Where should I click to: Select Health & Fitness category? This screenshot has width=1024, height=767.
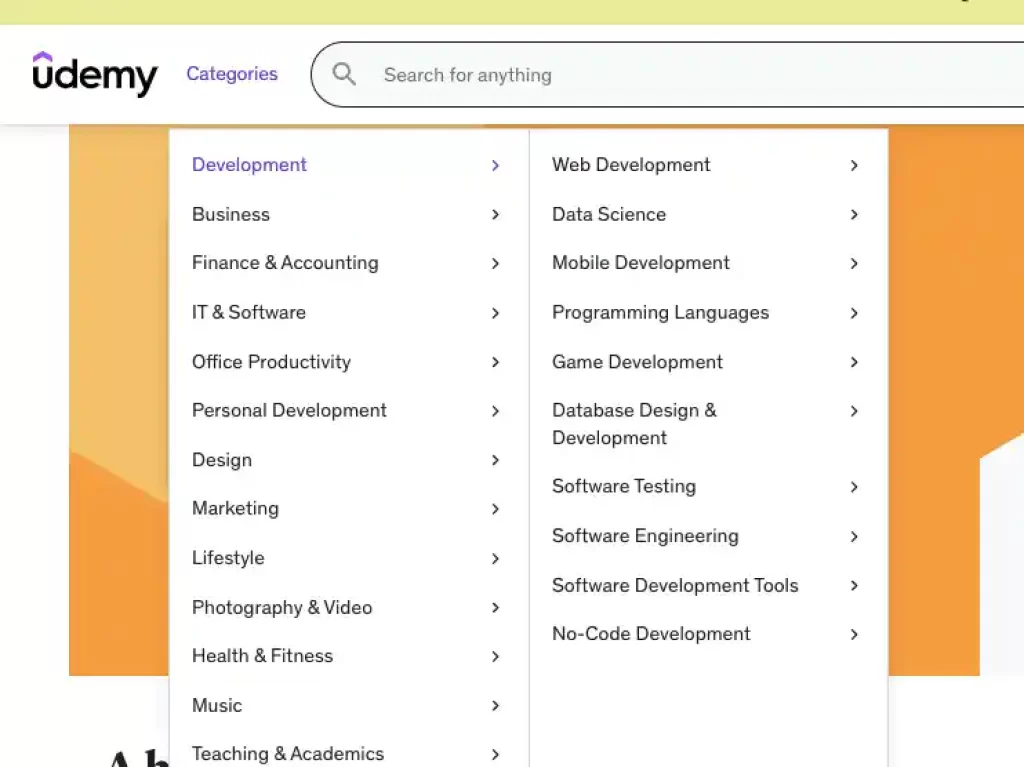click(x=262, y=656)
